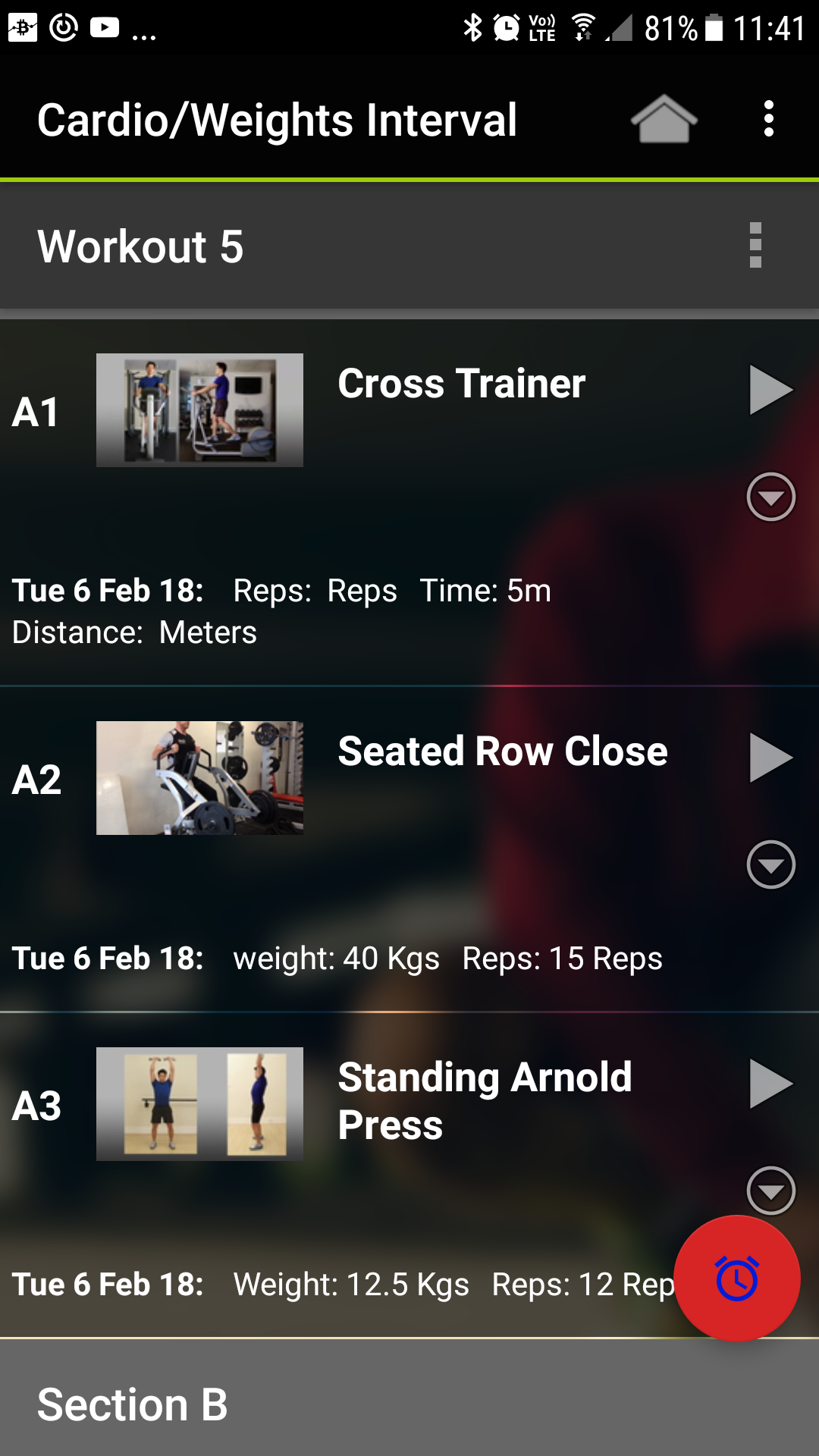Open the app overflow menu

pos(769,119)
